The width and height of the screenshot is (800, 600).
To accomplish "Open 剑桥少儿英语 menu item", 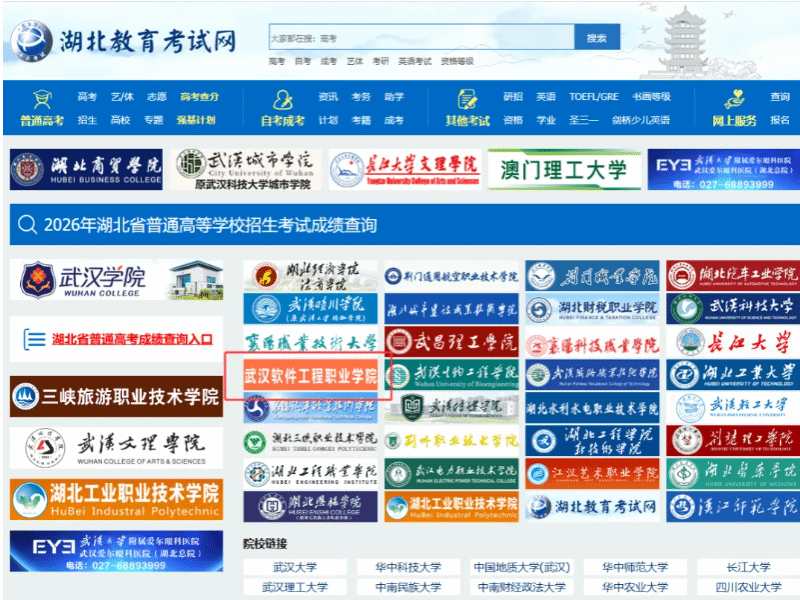I will click(x=641, y=120).
